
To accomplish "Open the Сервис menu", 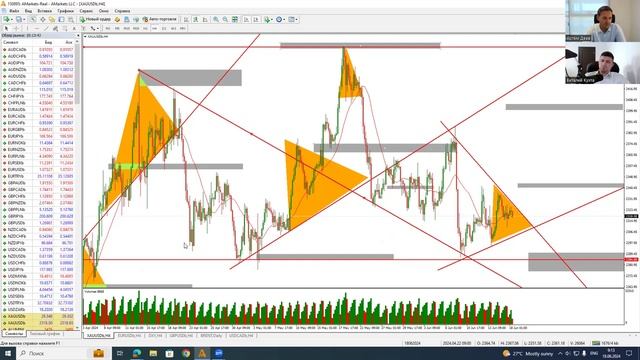I will [x=86, y=11].
